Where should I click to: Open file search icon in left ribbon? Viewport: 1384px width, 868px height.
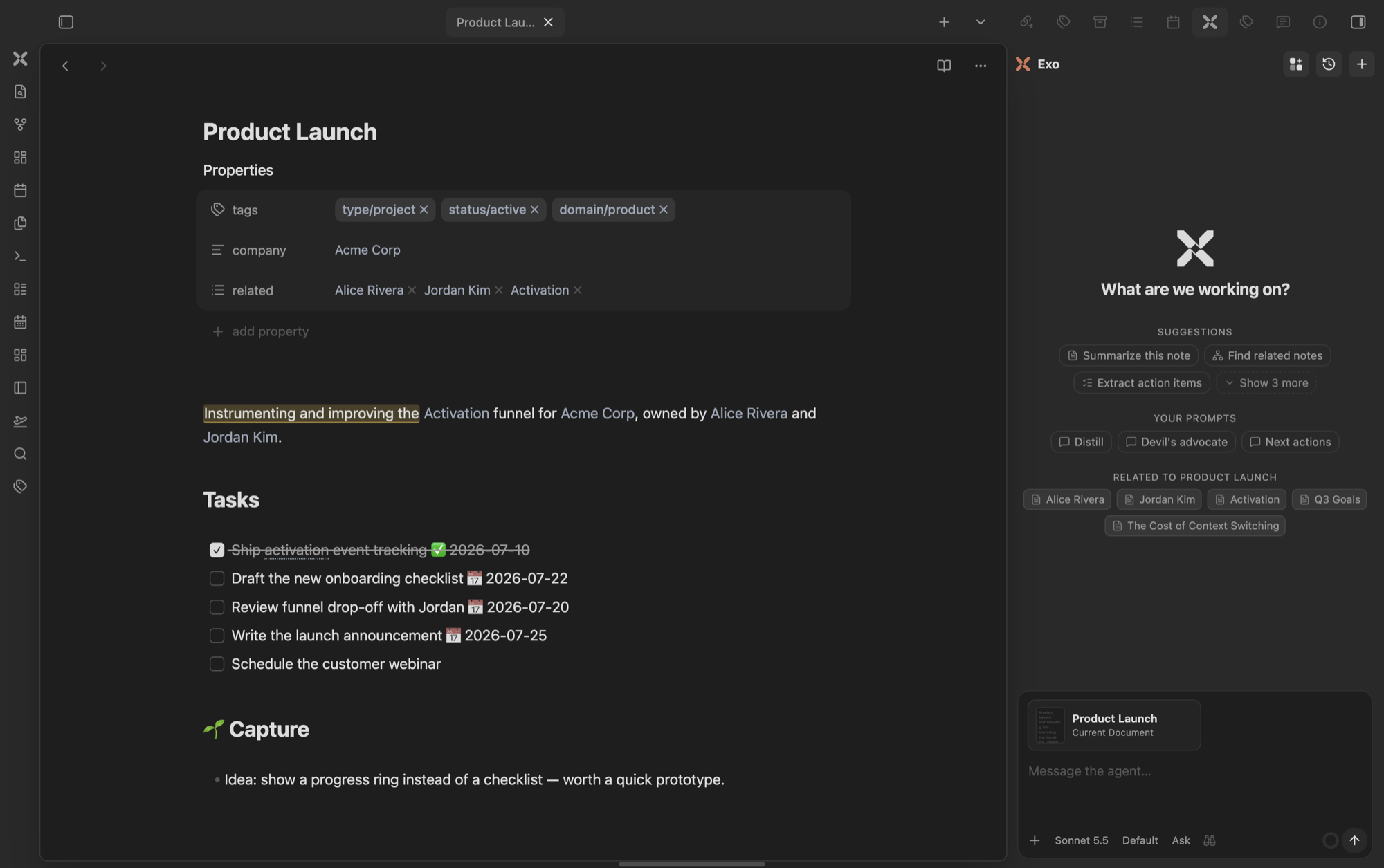[20, 92]
